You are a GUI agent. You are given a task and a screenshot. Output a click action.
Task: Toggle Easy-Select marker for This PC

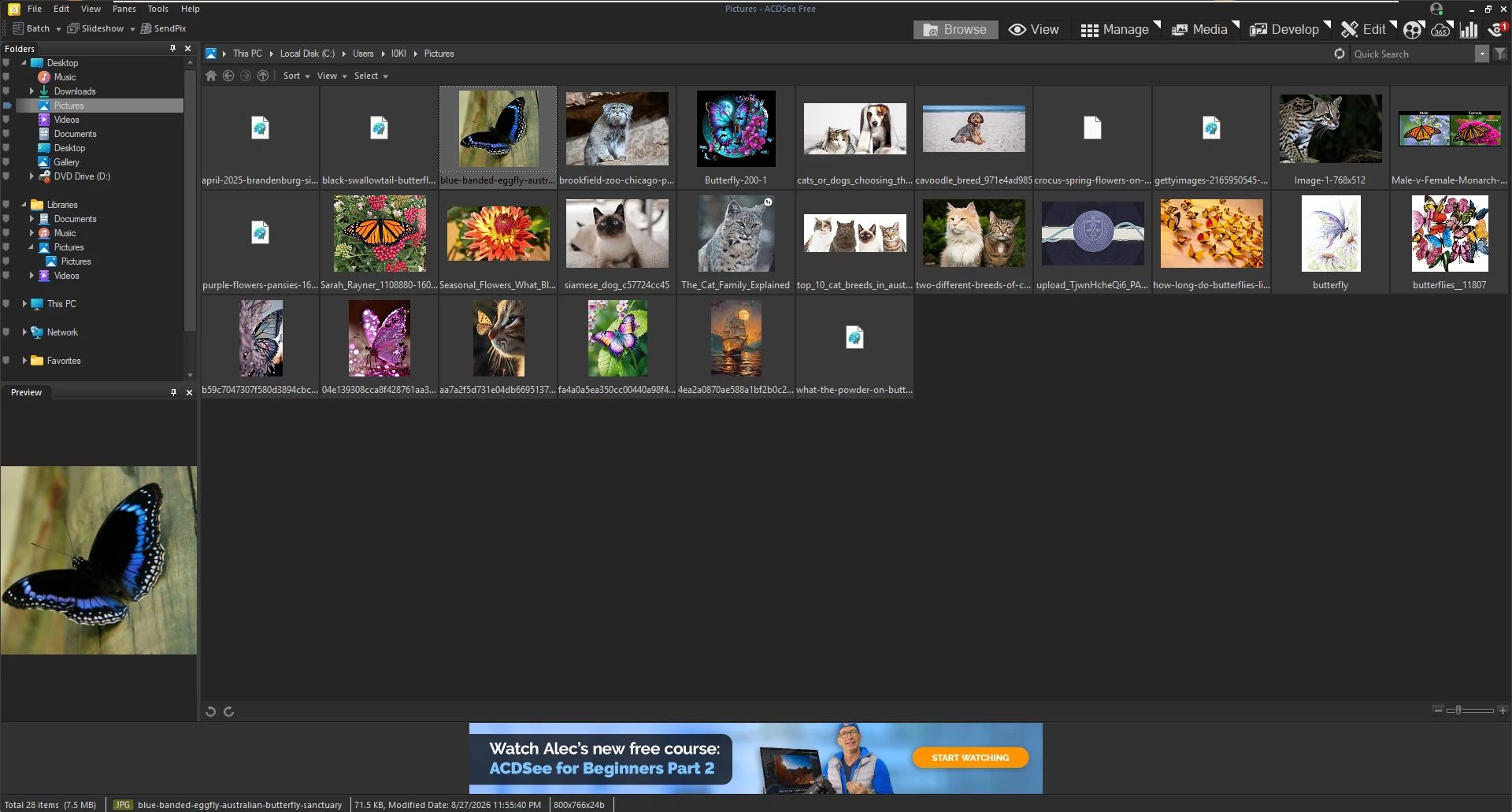click(6, 304)
